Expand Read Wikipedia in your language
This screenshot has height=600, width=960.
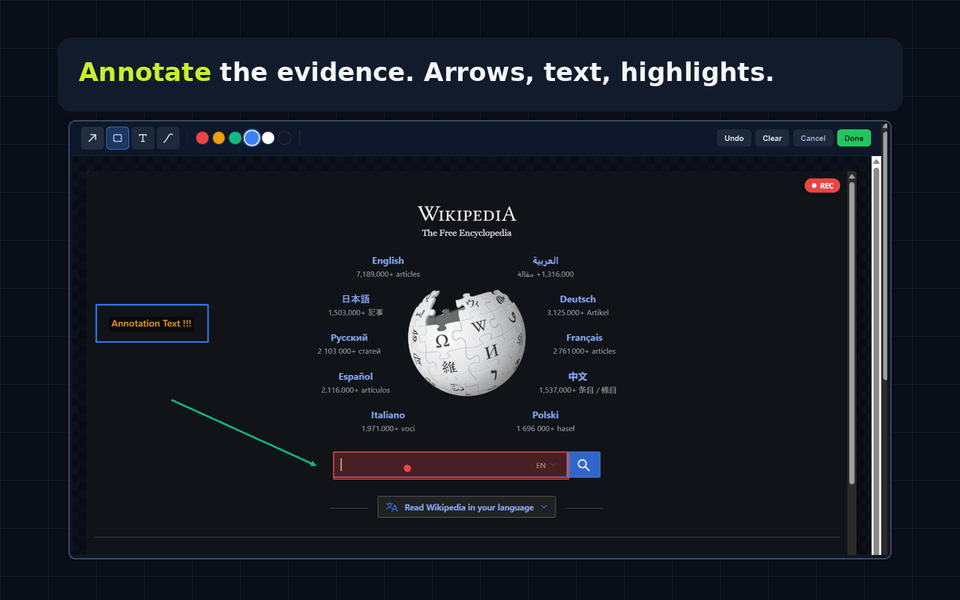(467, 507)
